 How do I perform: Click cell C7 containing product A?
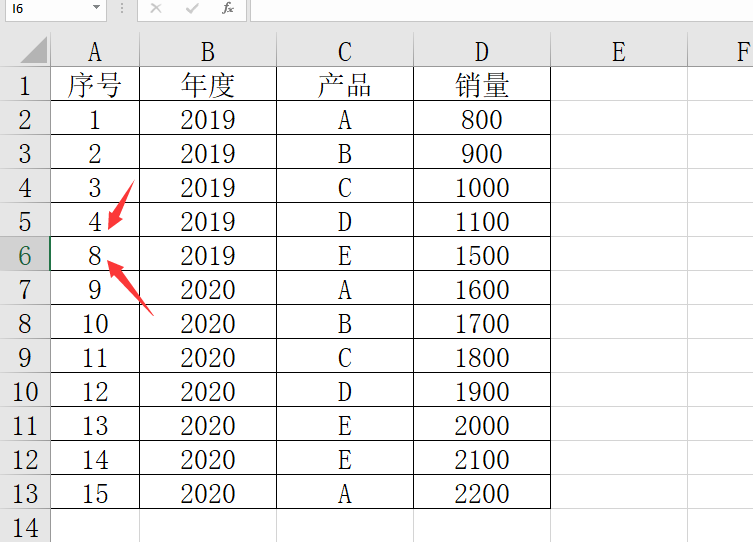(x=345, y=289)
